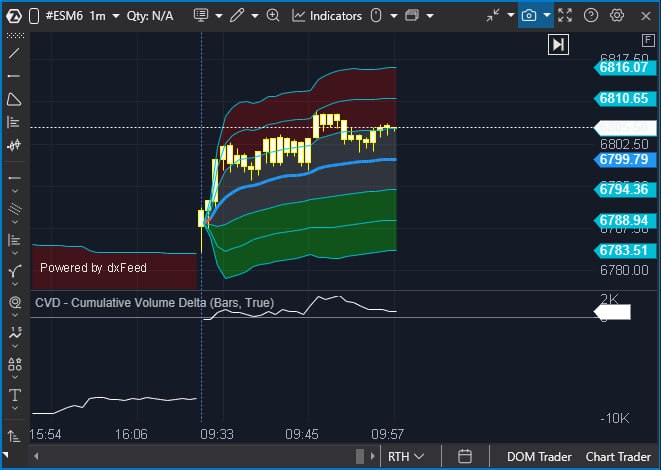Image resolution: width=661 pixels, height=470 pixels.
Task: Open chart settings gear icon
Action: tap(617, 16)
